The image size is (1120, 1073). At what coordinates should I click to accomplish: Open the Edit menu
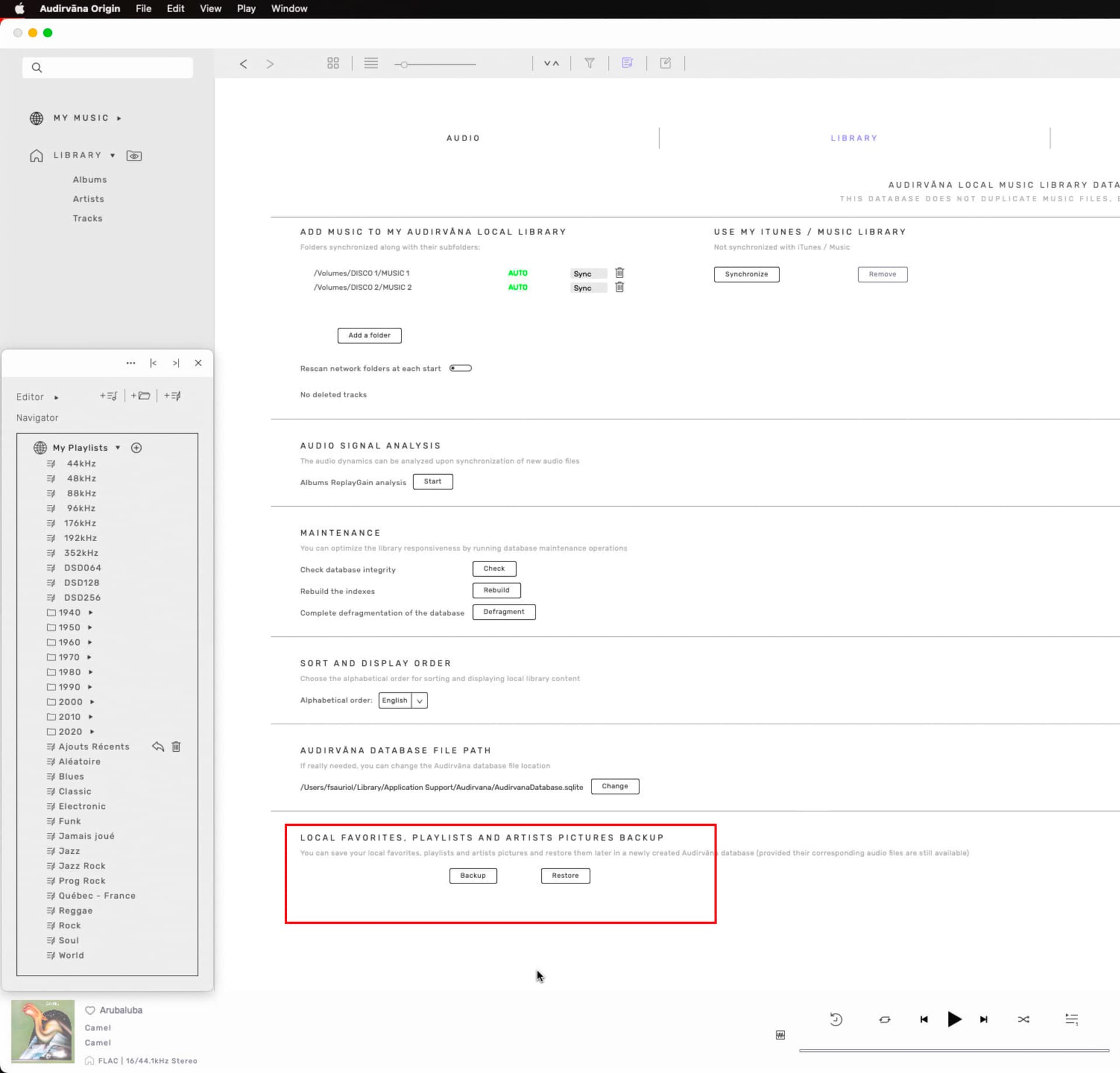[176, 9]
